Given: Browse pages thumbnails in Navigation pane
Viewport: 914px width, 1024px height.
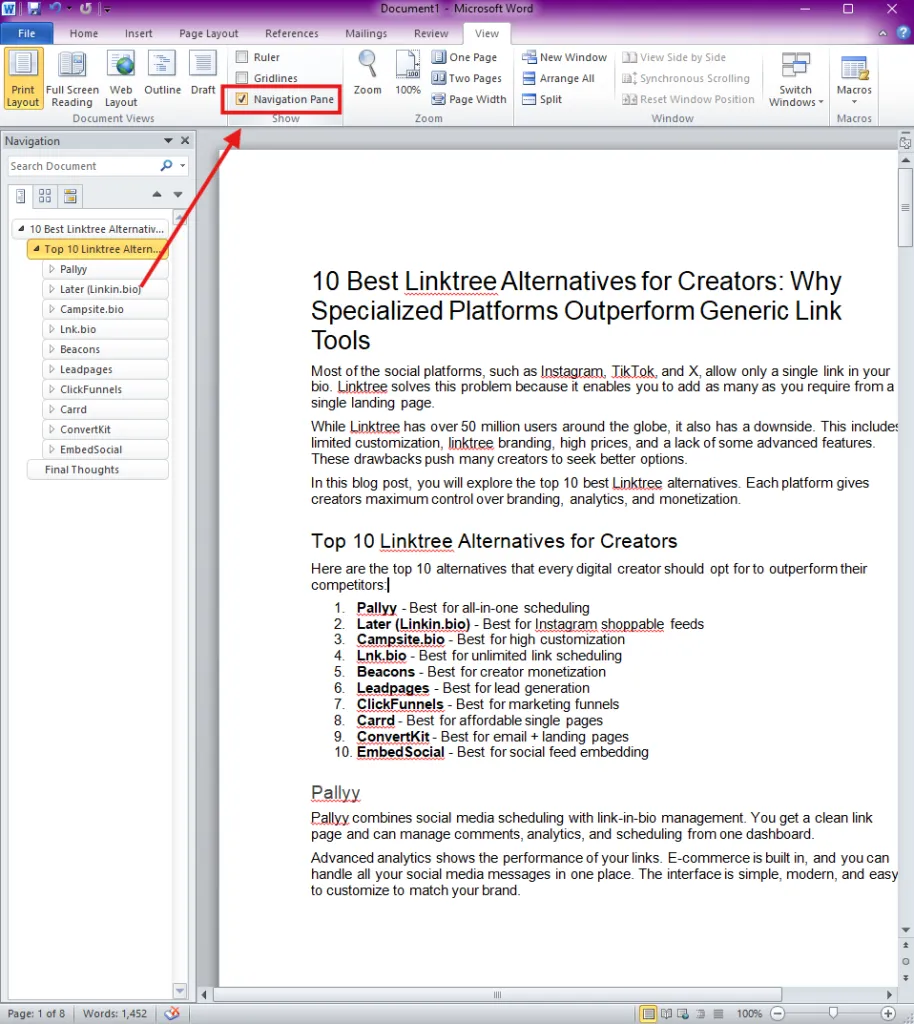Looking at the screenshot, I should coord(45,196).
